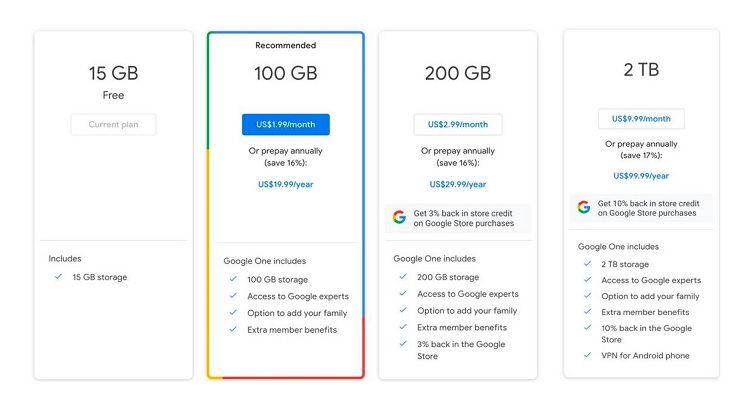Click checkmark next to 2 TB storage
Image resolution: width=753 pixels, height=419 pixels.
[x=587, y=264]
